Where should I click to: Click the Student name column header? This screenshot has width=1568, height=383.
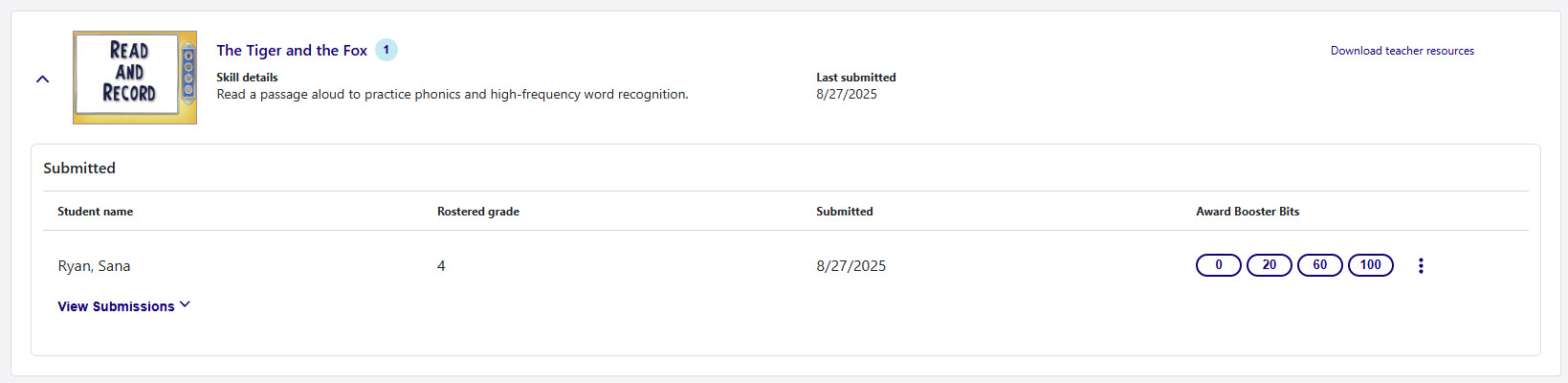point(95,212)
